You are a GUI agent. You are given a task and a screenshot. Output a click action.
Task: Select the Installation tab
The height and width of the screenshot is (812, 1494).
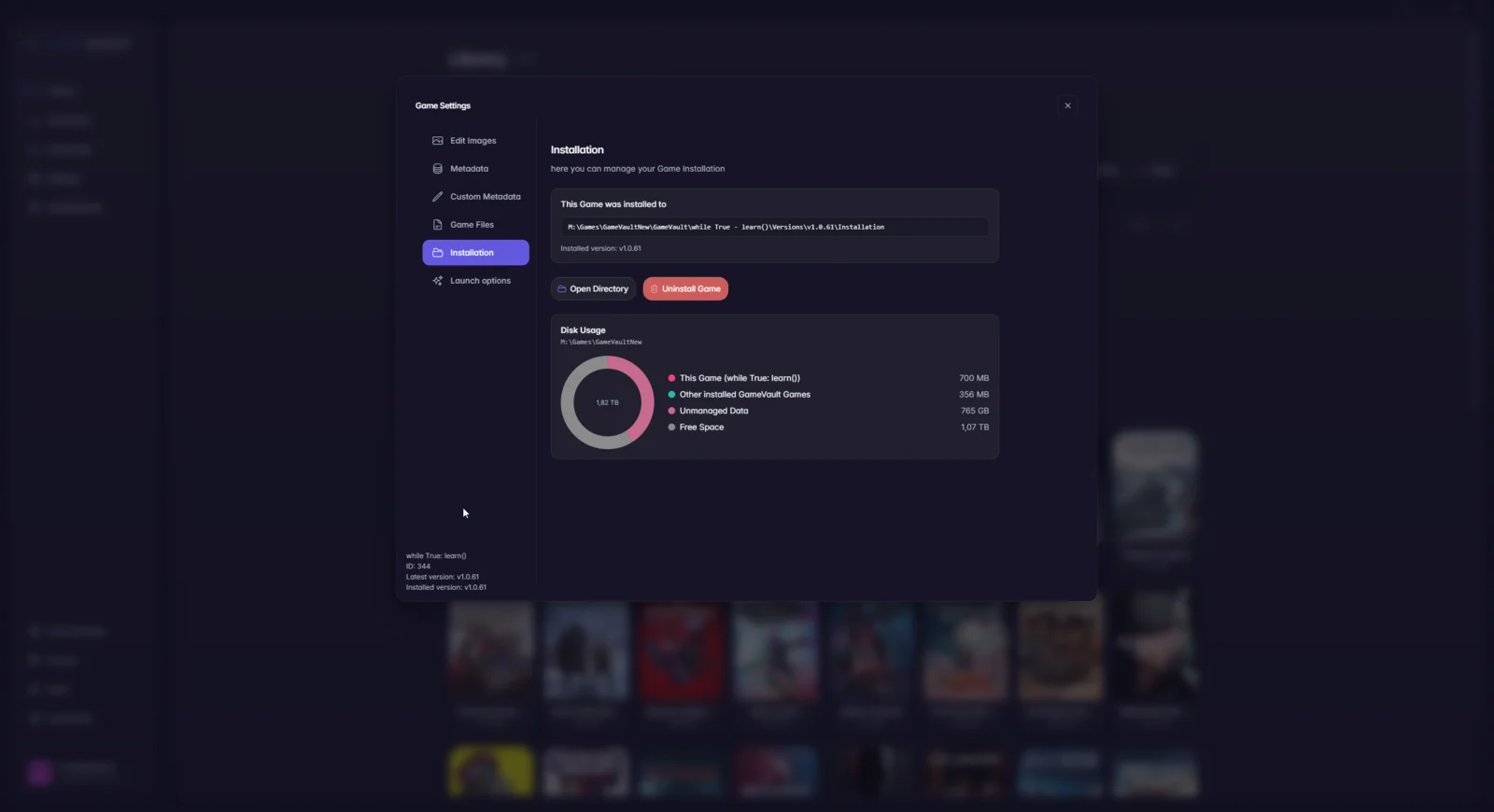[x=475, y=253]
